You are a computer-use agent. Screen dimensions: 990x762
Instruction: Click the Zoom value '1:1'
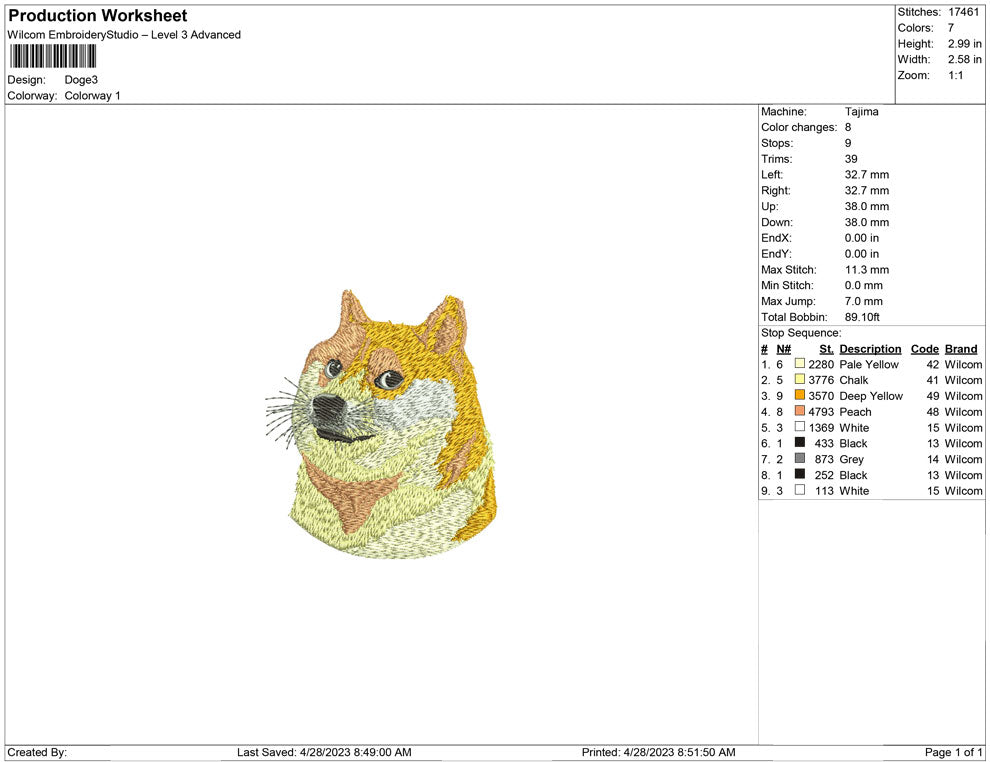pyautogui.click(x=955, y=75)
